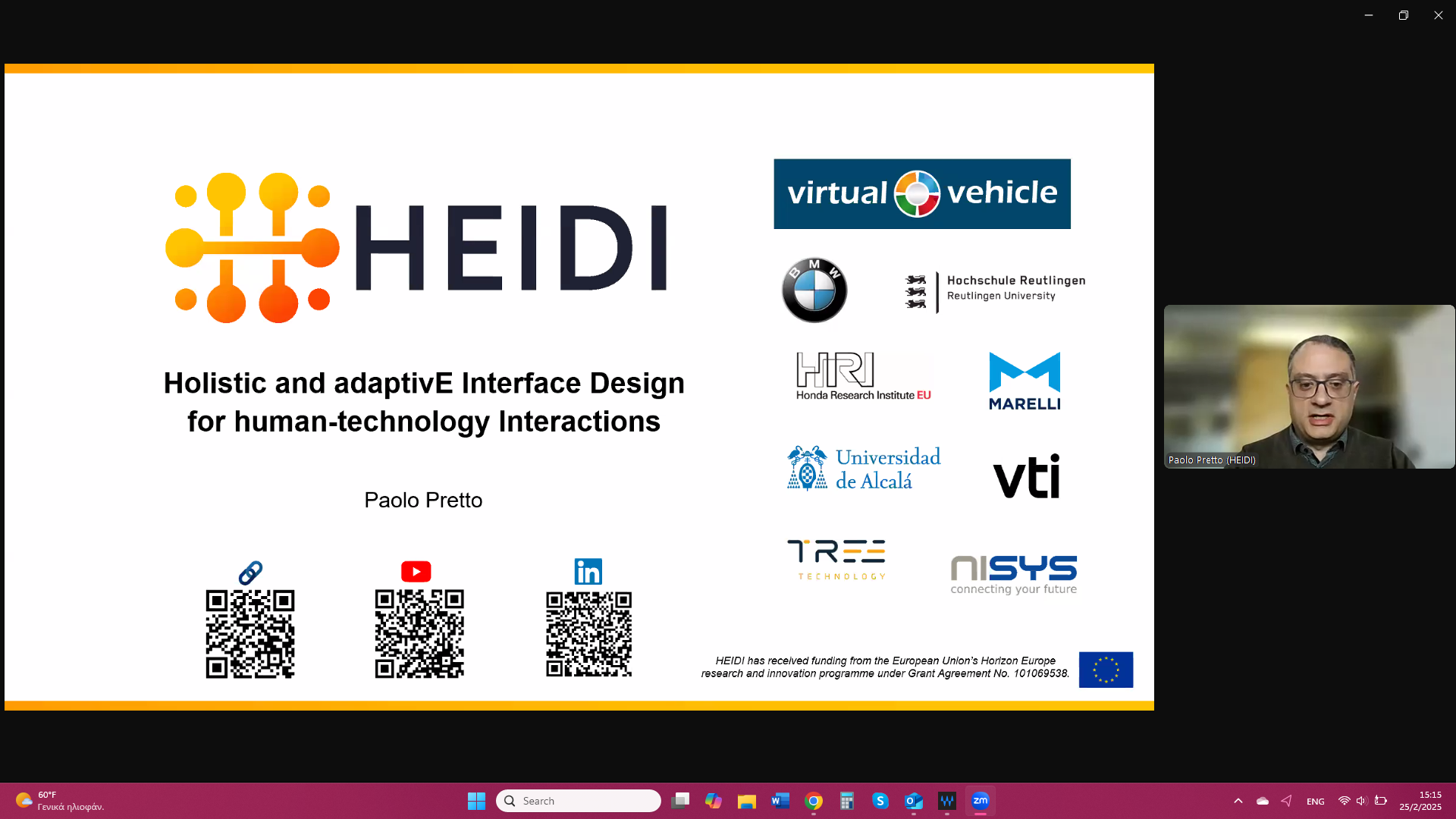Screen dimensions: 1456x819
Task: Launch Copilot from the taskbar
Action: coord(714,801)
